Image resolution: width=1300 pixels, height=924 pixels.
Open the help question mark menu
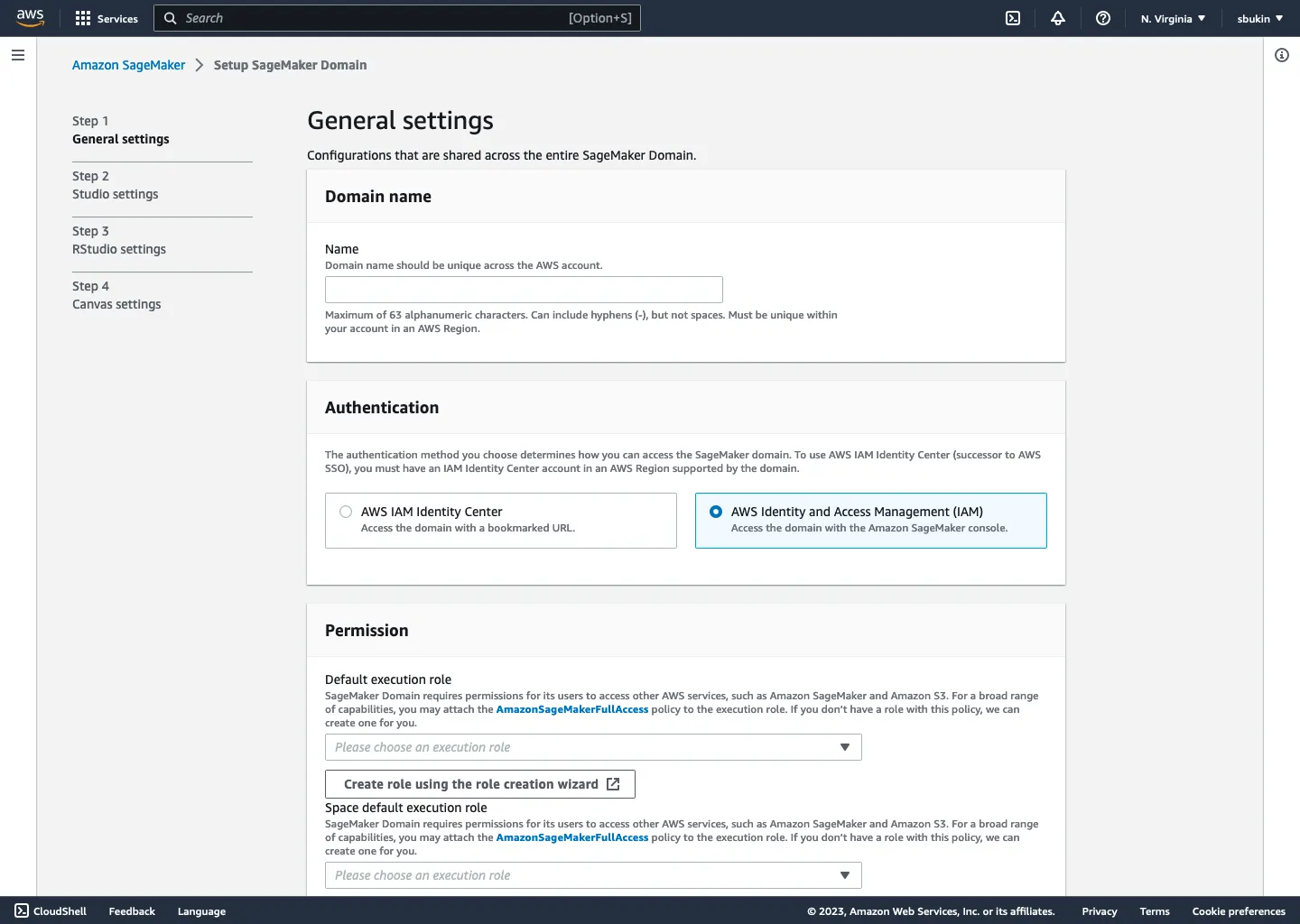pyautogui.click(x=1103, y=18)
